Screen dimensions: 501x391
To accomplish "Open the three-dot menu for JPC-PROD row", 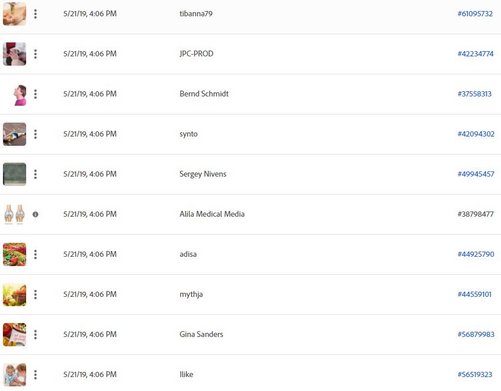I will (35, 54).
